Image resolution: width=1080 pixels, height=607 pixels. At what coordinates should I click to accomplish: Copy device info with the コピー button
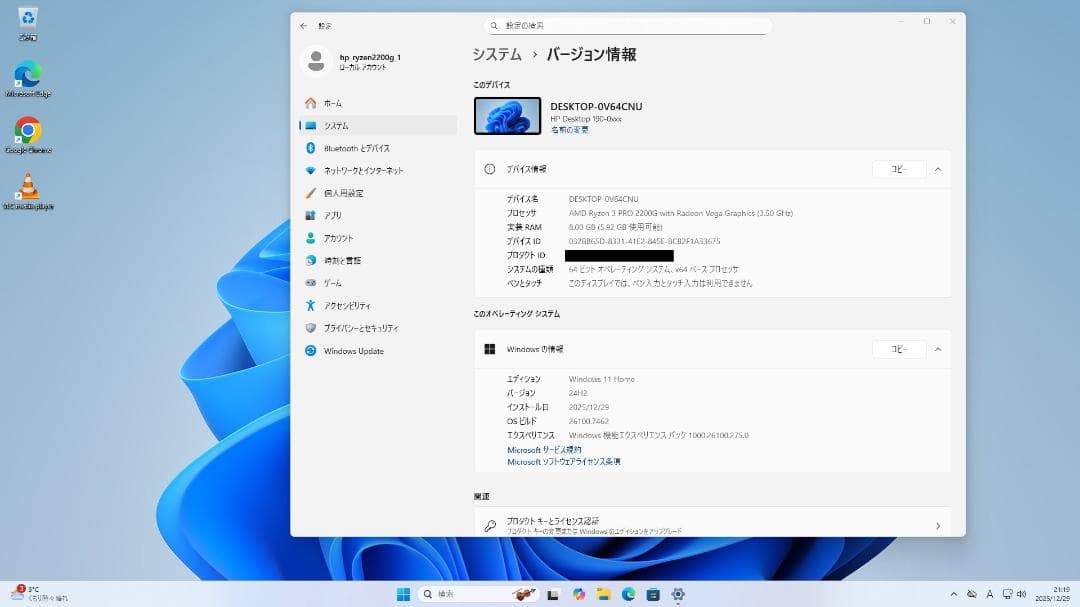tap(897, 169)
